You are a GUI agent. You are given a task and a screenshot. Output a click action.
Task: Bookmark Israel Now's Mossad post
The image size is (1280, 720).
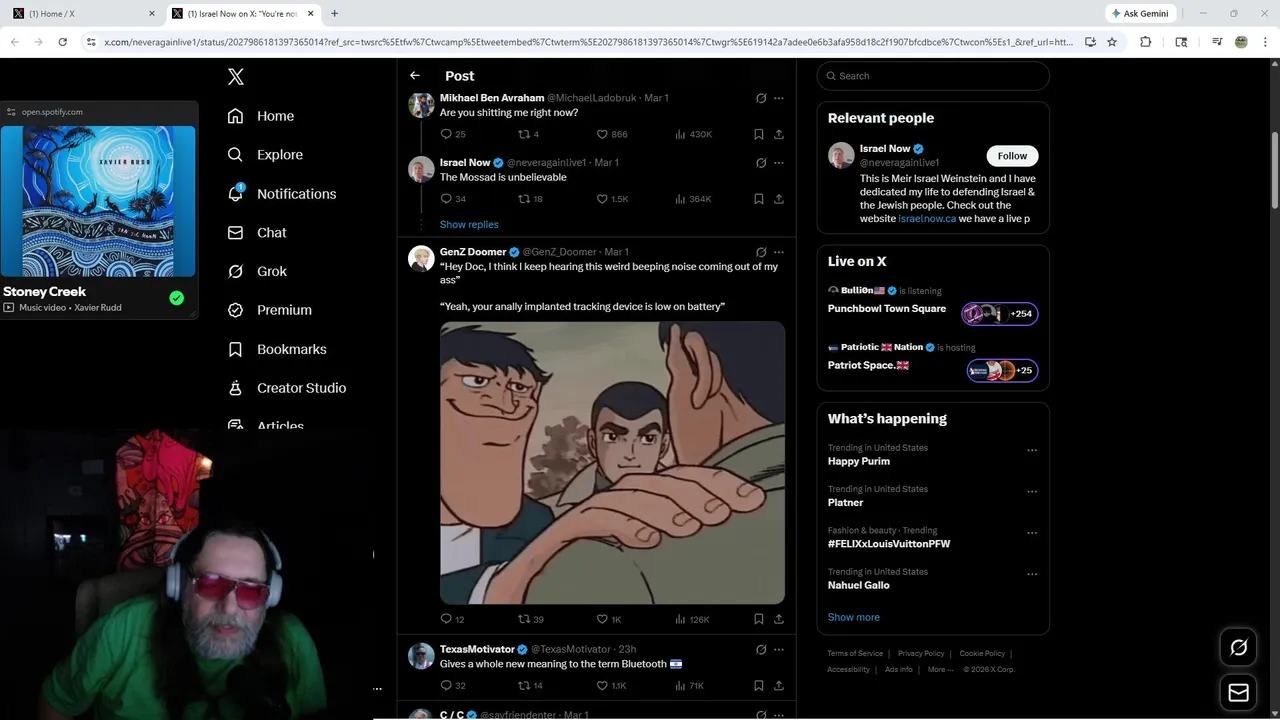point(759,199)
